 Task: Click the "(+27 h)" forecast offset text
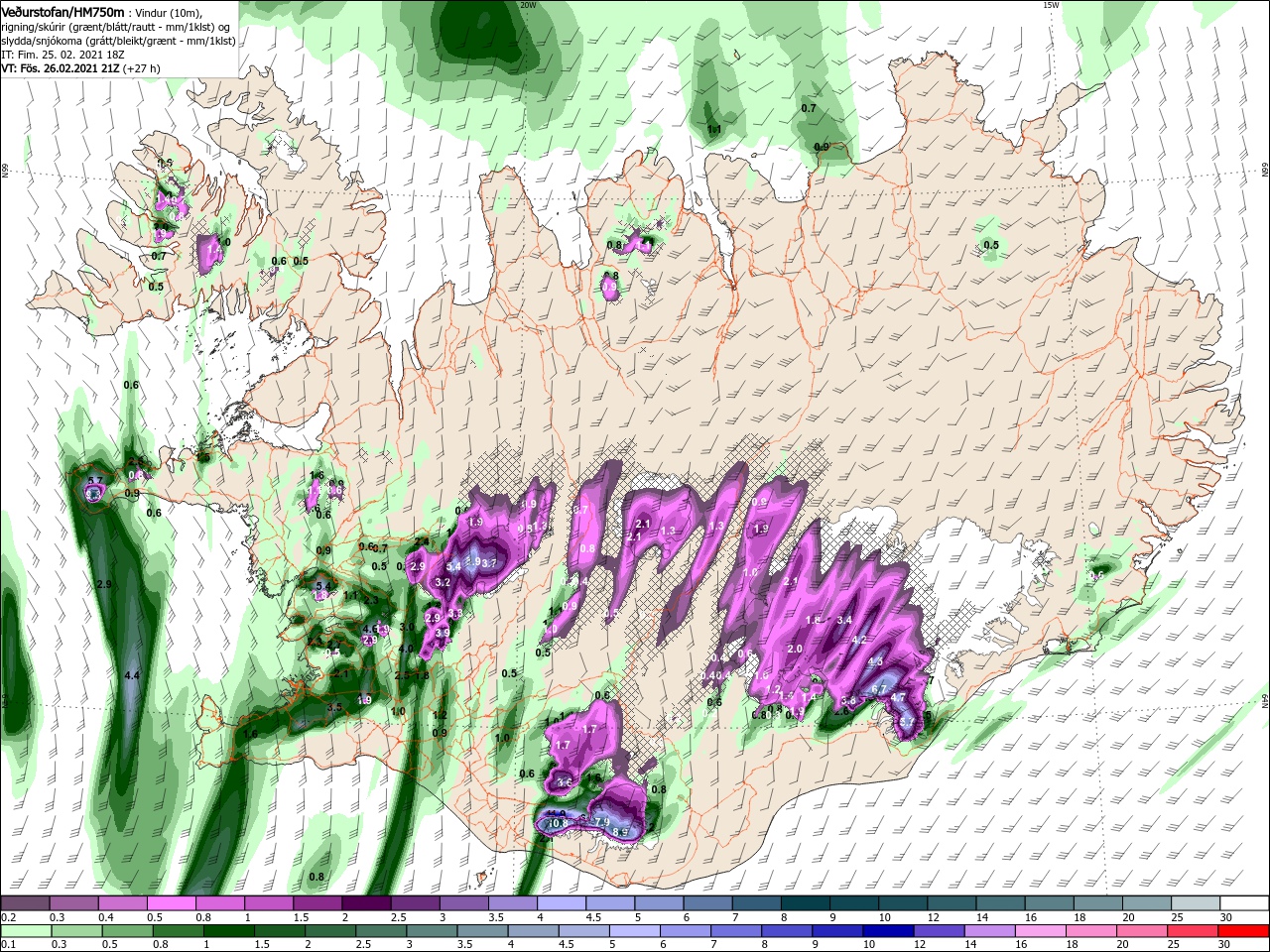click(x=141, y=68)
